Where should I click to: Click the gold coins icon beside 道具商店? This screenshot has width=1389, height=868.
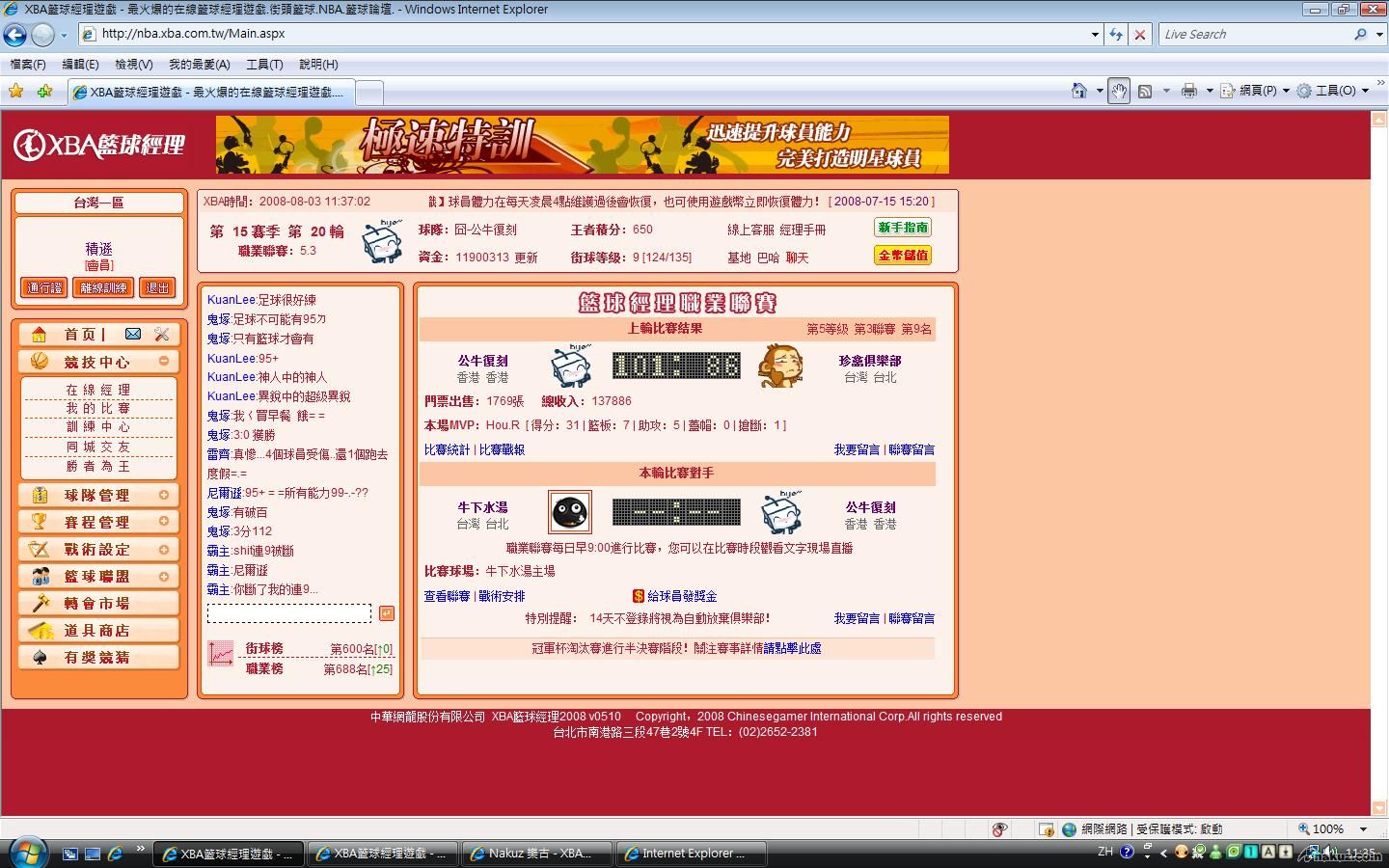point(40,630)
